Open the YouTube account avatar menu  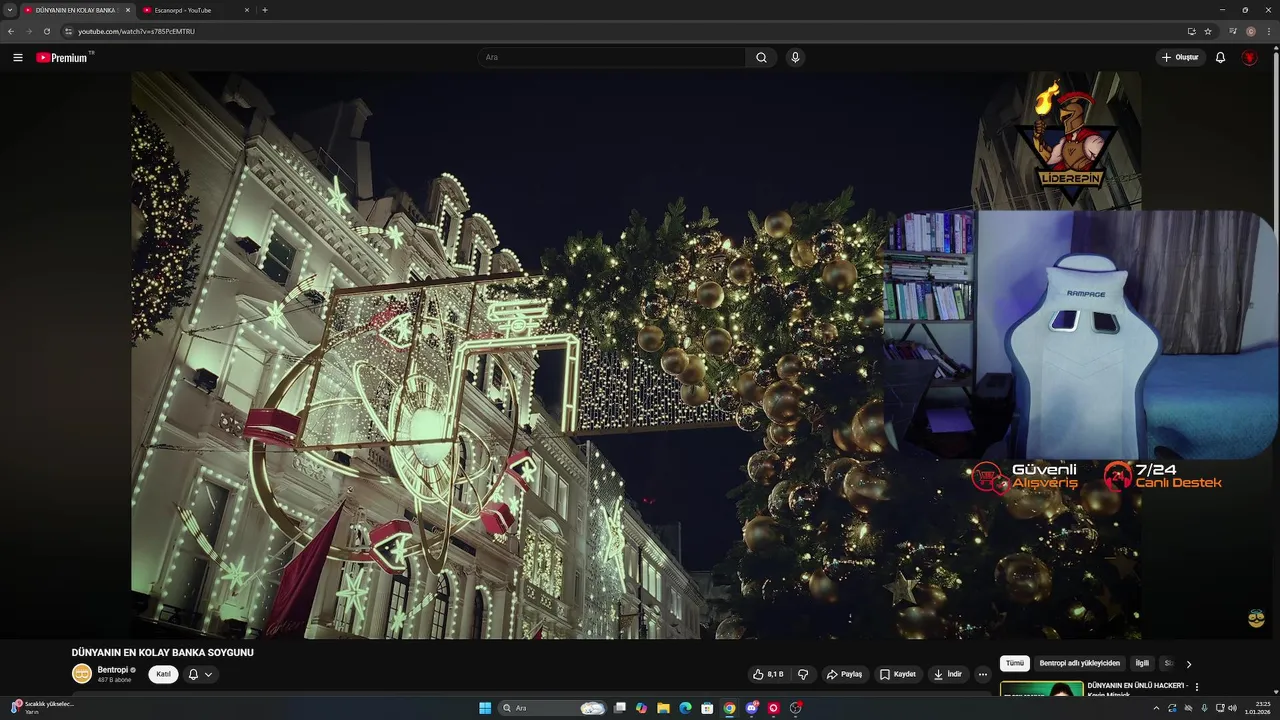point(1249,57)
